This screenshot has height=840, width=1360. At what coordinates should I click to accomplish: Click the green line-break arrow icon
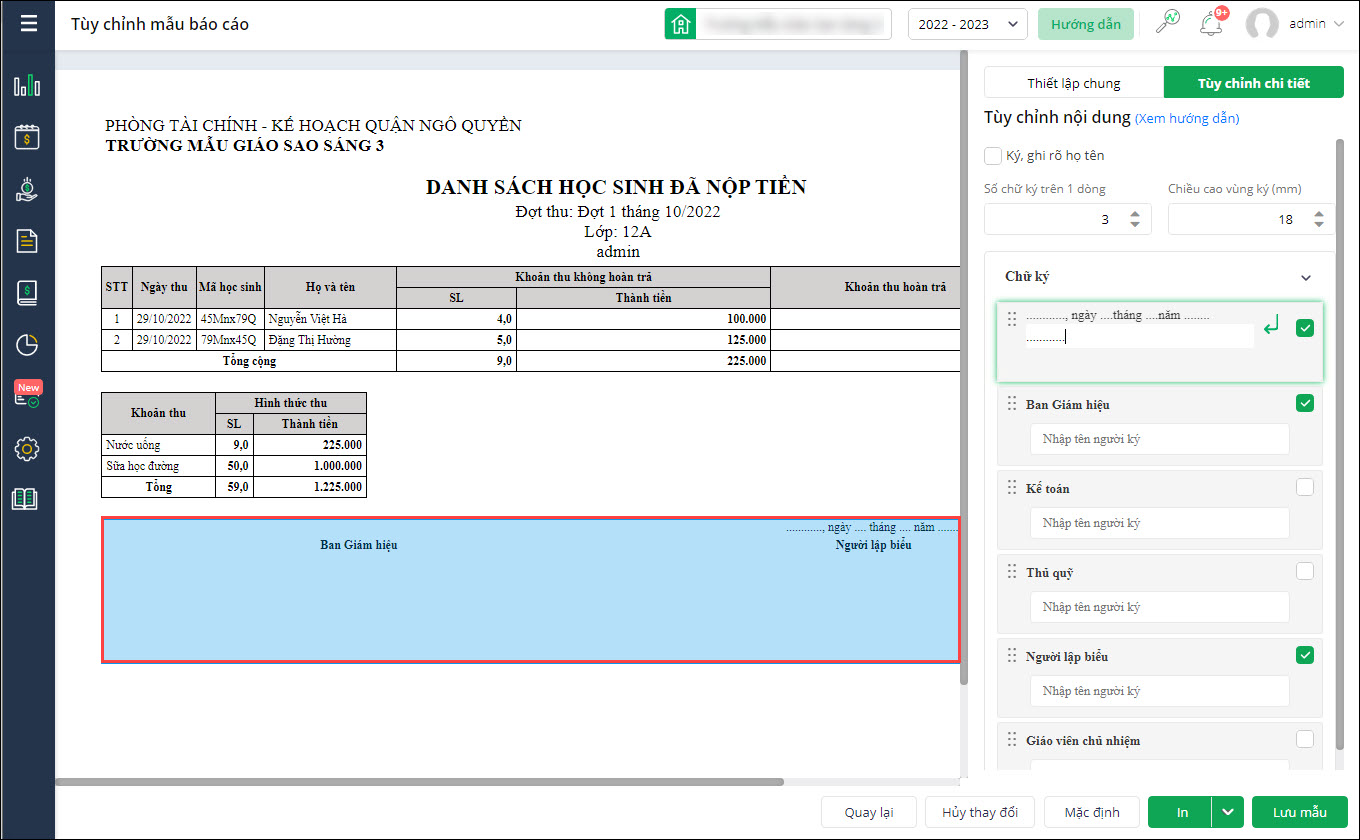pyautogui.click(x=1271, y=327)
